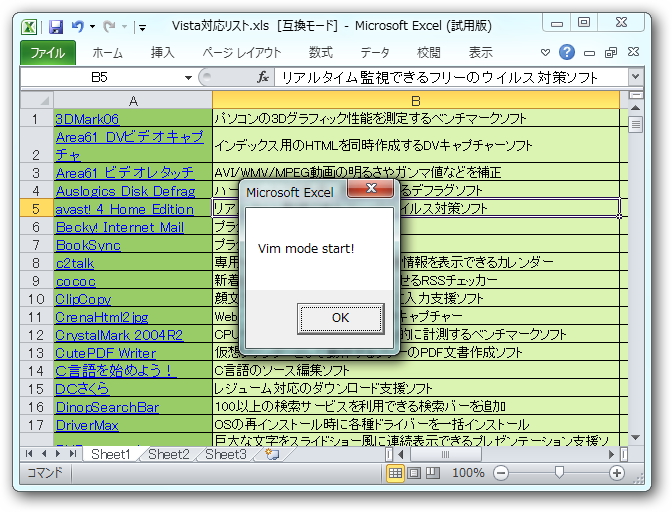Click the zoom slider handle
The height and width of the screenshot is (512, 672).
tap(558, 473)
